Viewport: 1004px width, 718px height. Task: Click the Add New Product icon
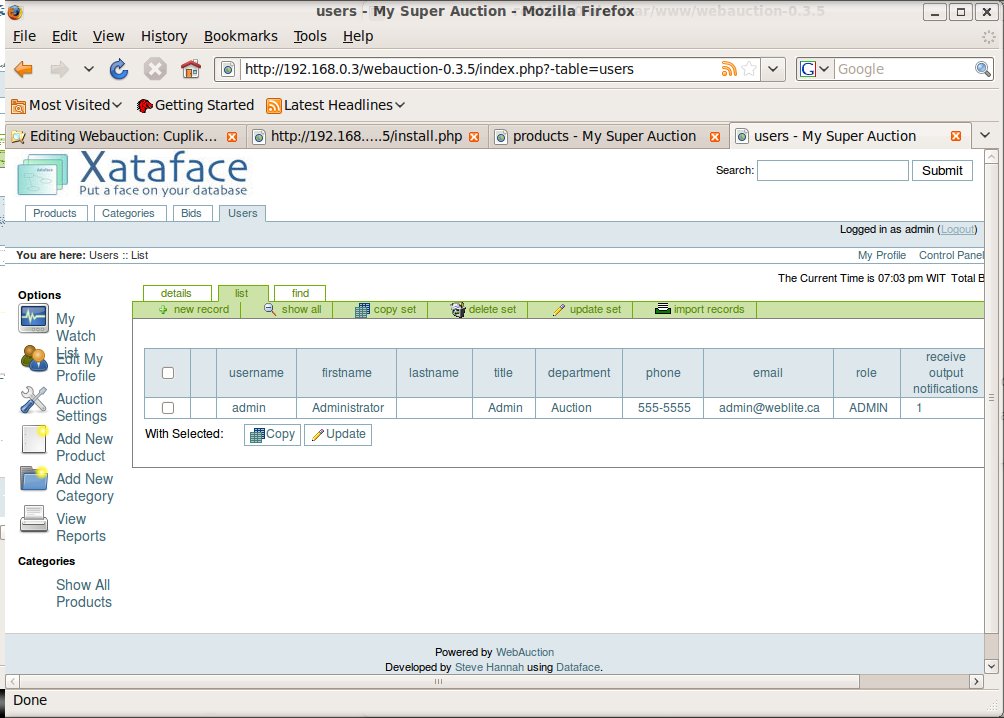point(33,440)
